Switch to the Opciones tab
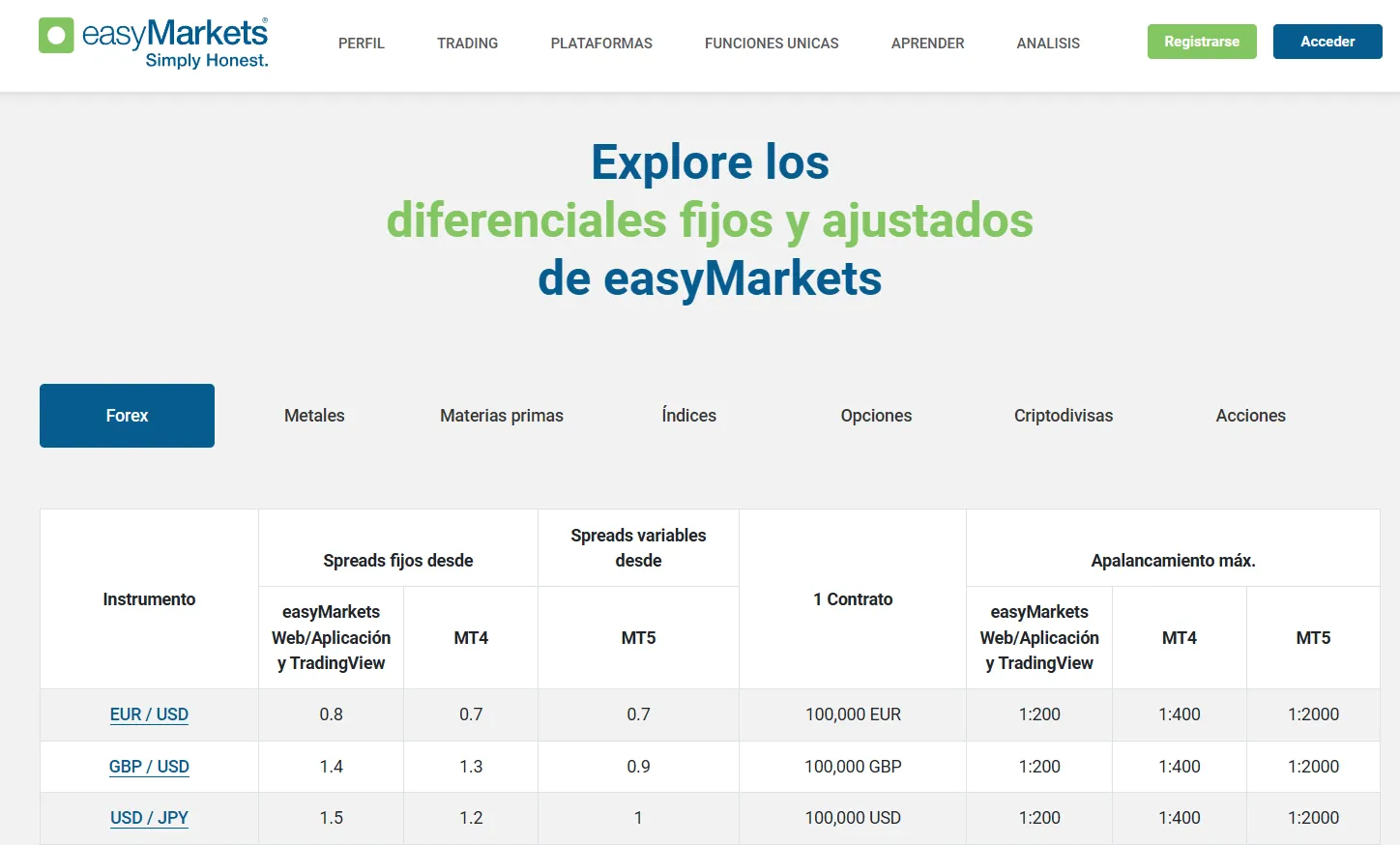Screen dimensions: 1400x845 coord(876,416)
